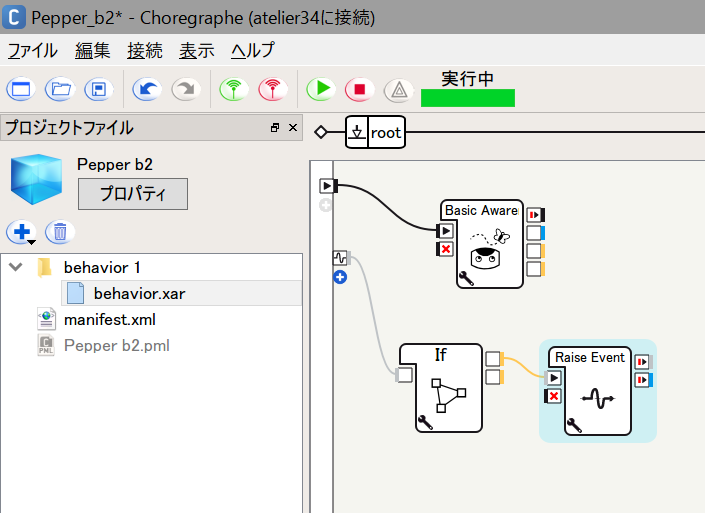Select manifest.xml in project files
Viewport: 705px width, 513px height.
point(110,320)
